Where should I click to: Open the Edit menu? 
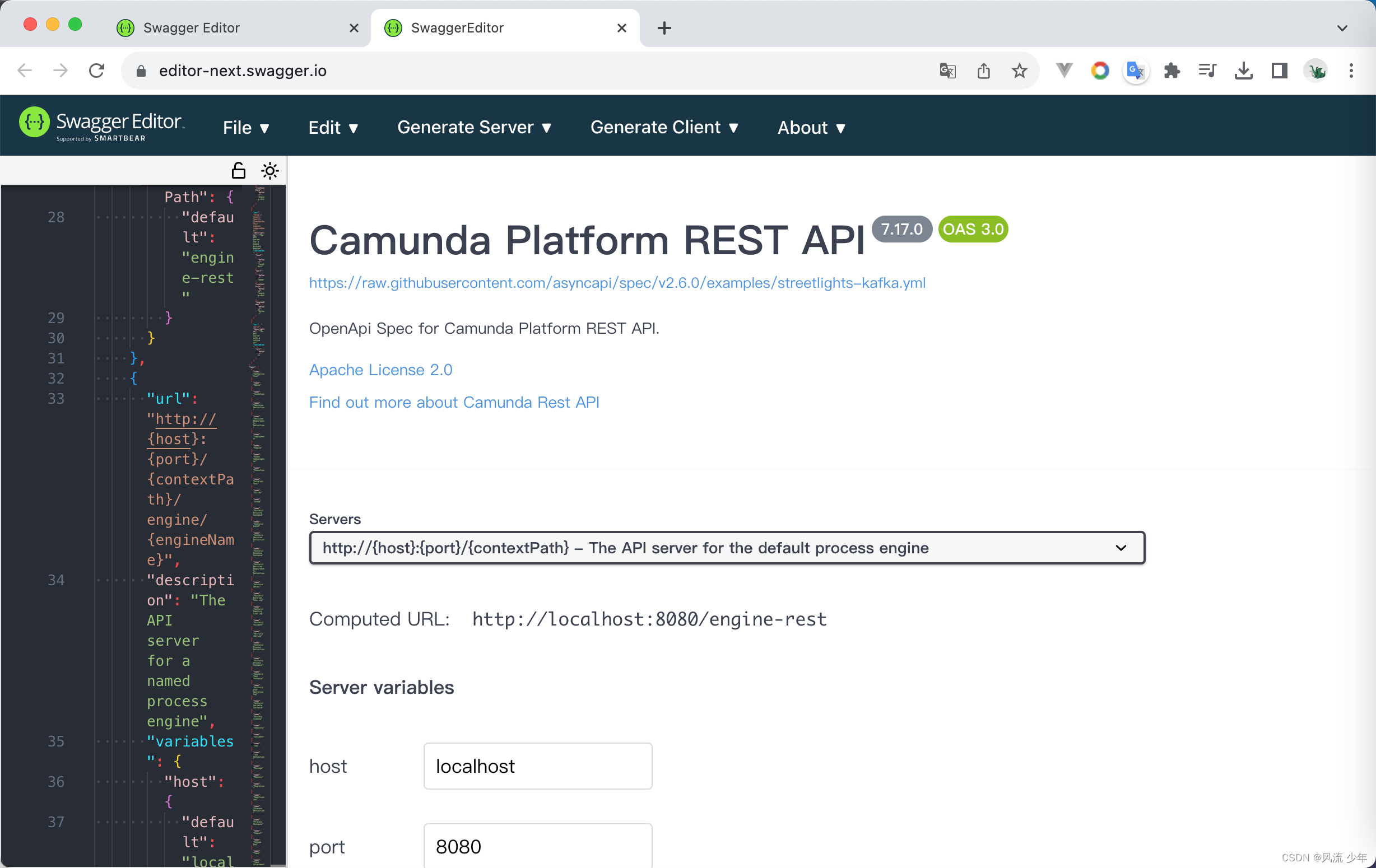(333, 127)
